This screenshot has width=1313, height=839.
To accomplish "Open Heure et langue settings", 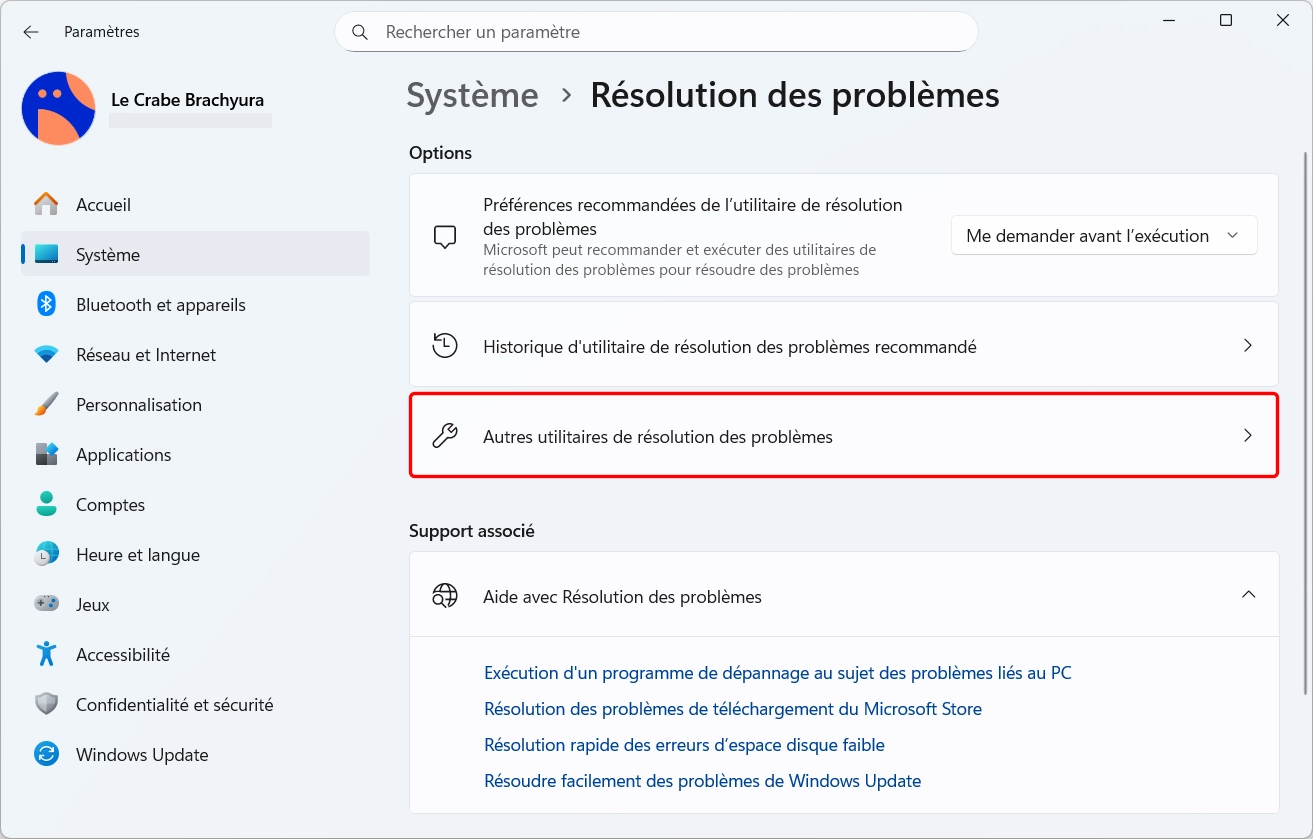I will point(137,555).
